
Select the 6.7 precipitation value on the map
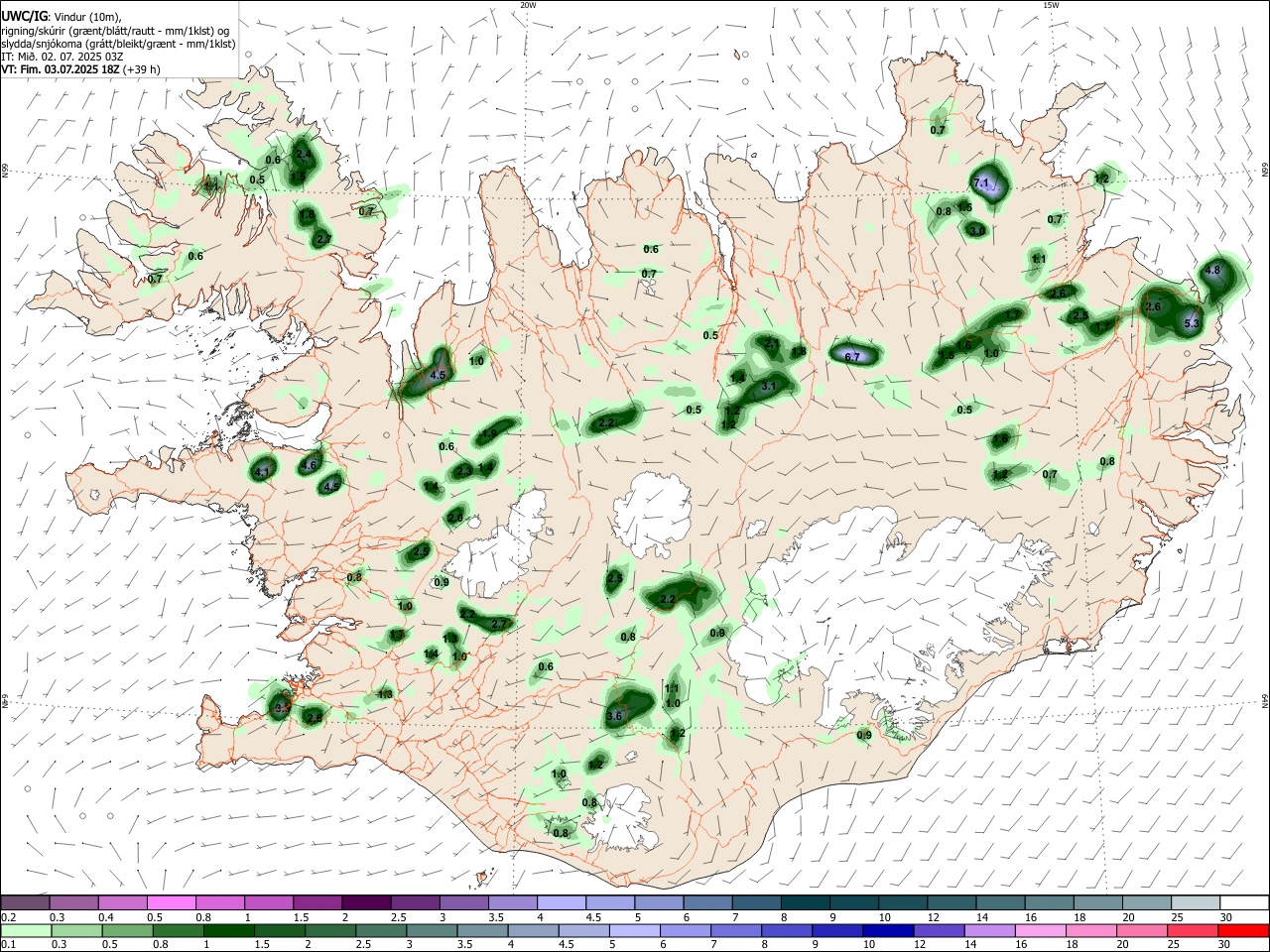(851, 356)
